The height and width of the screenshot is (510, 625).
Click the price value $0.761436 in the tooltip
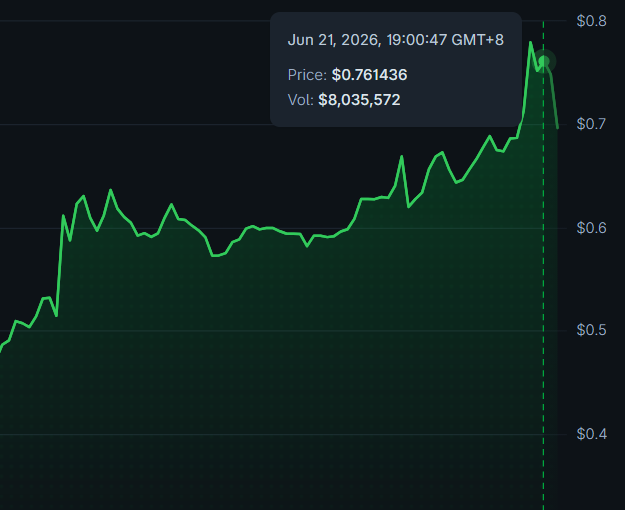(x=369, y=75)
